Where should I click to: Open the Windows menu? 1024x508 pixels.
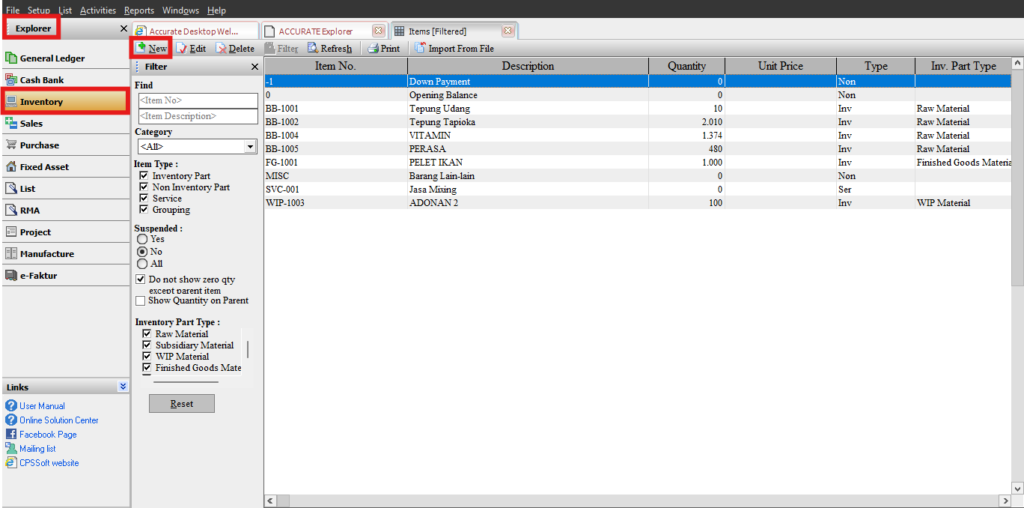(x=180, y=10)
